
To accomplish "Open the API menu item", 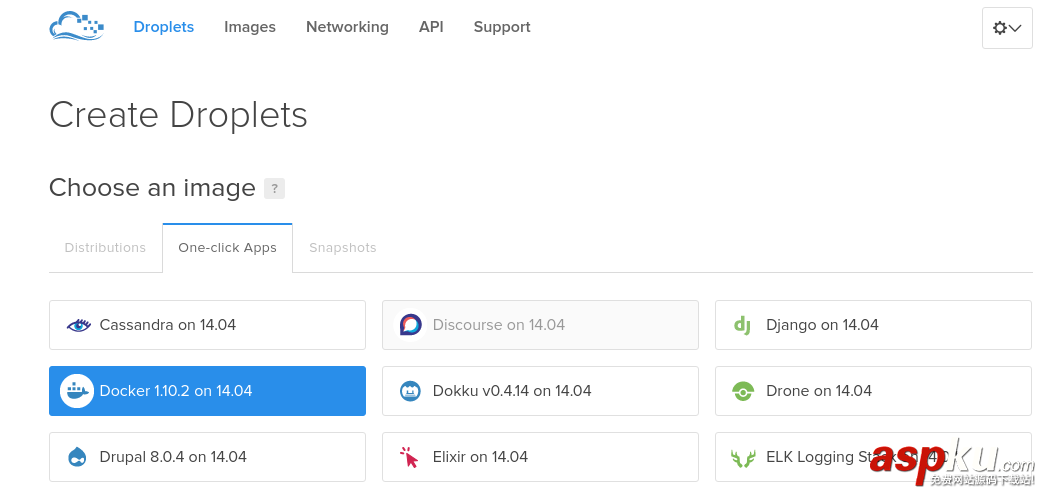I will (x=431, y=27).
